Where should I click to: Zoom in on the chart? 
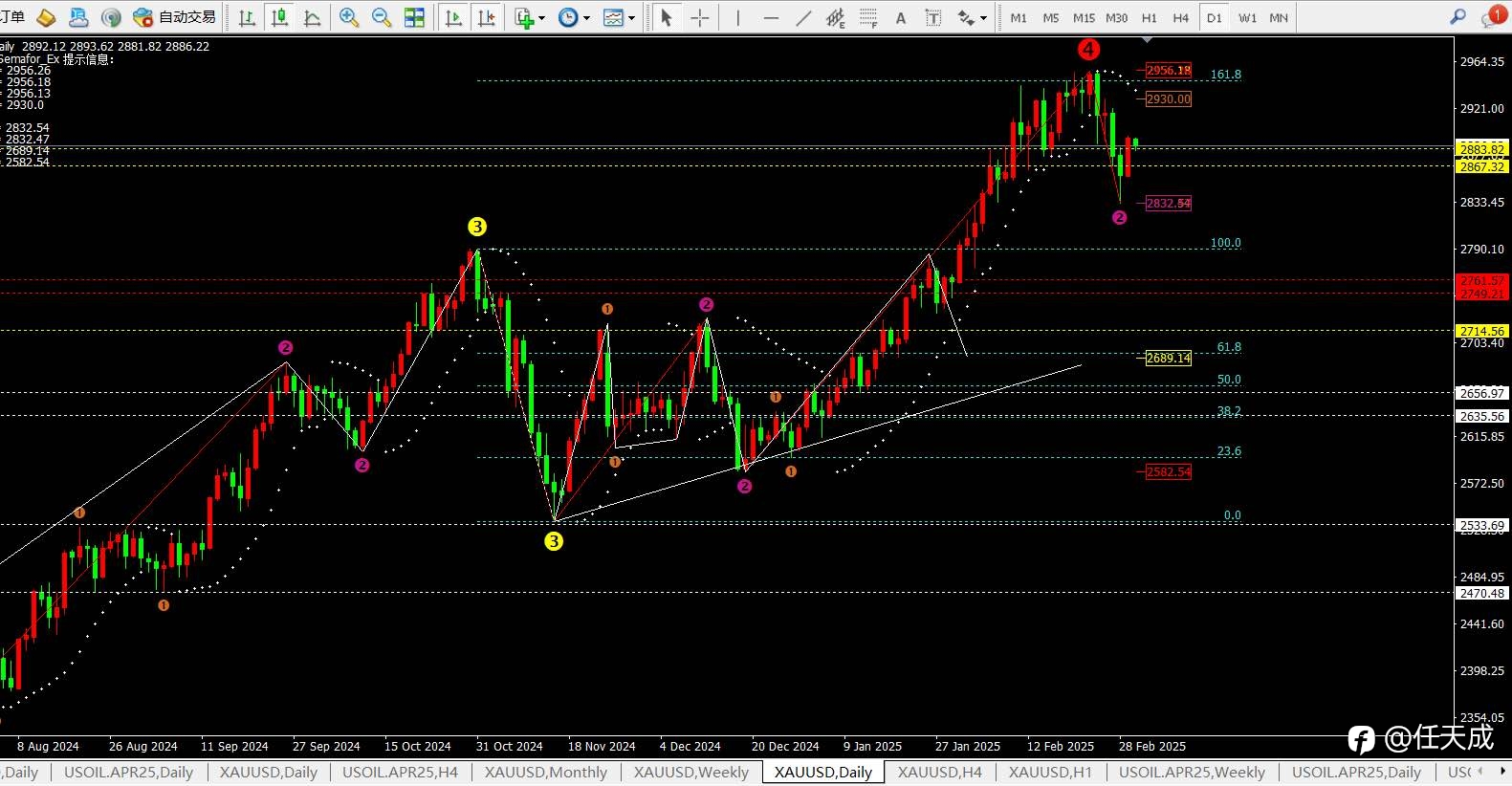point(349,17)
